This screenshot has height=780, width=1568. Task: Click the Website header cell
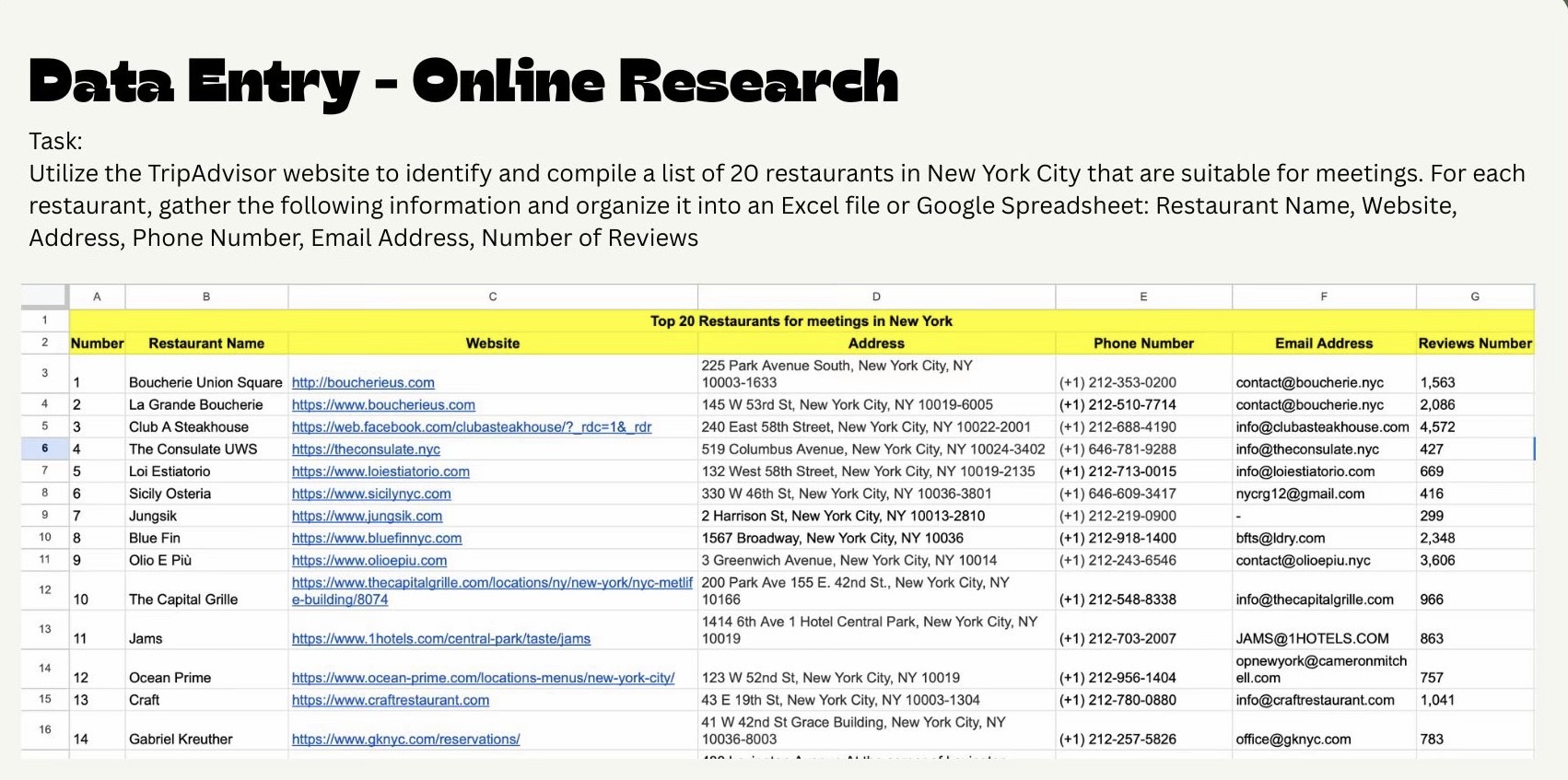pos(493,343)
